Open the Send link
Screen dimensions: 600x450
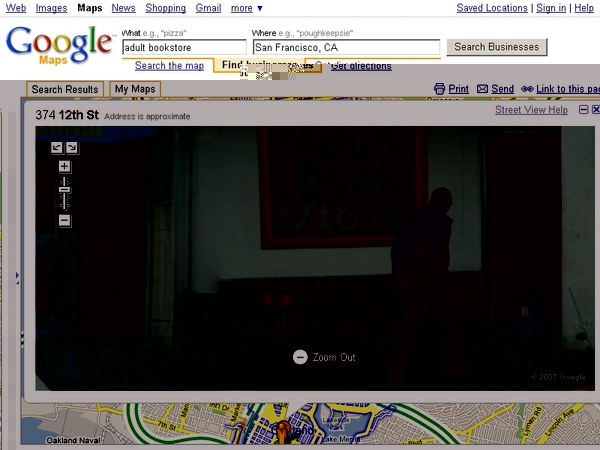click(x=502, y=89)
